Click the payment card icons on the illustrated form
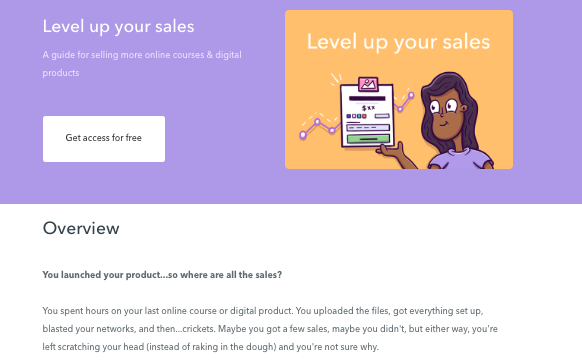582x364 pixels. pyautogui.click(x=356, y=116)
